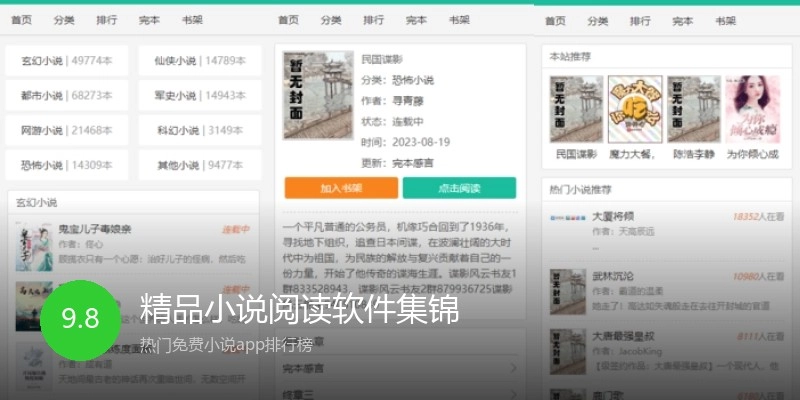This screenshot has width=800, height=400.
Task: Open the 都市小说 68273本 category tile
Action: coord(67,95)
